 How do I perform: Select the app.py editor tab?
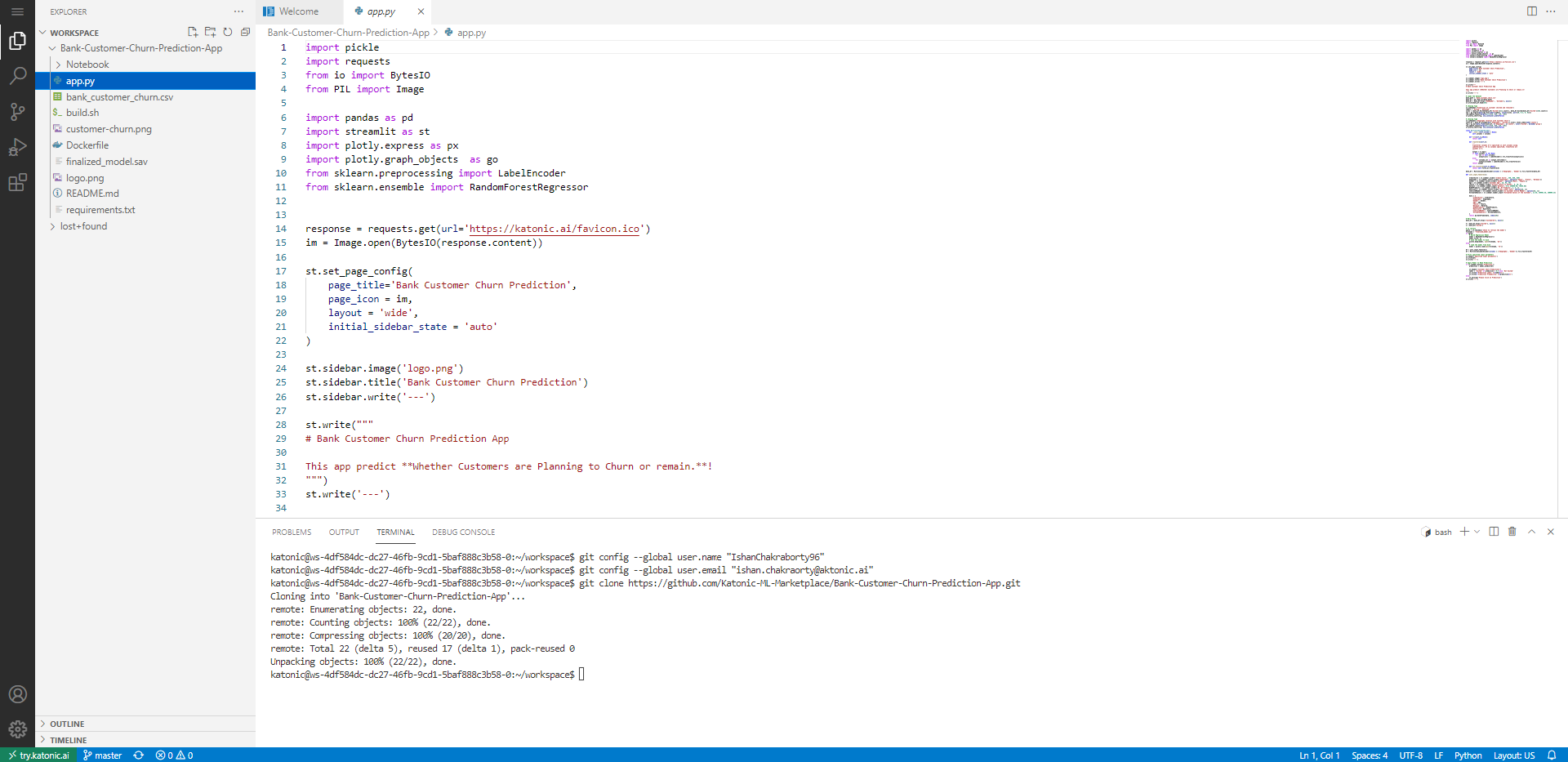381,11
